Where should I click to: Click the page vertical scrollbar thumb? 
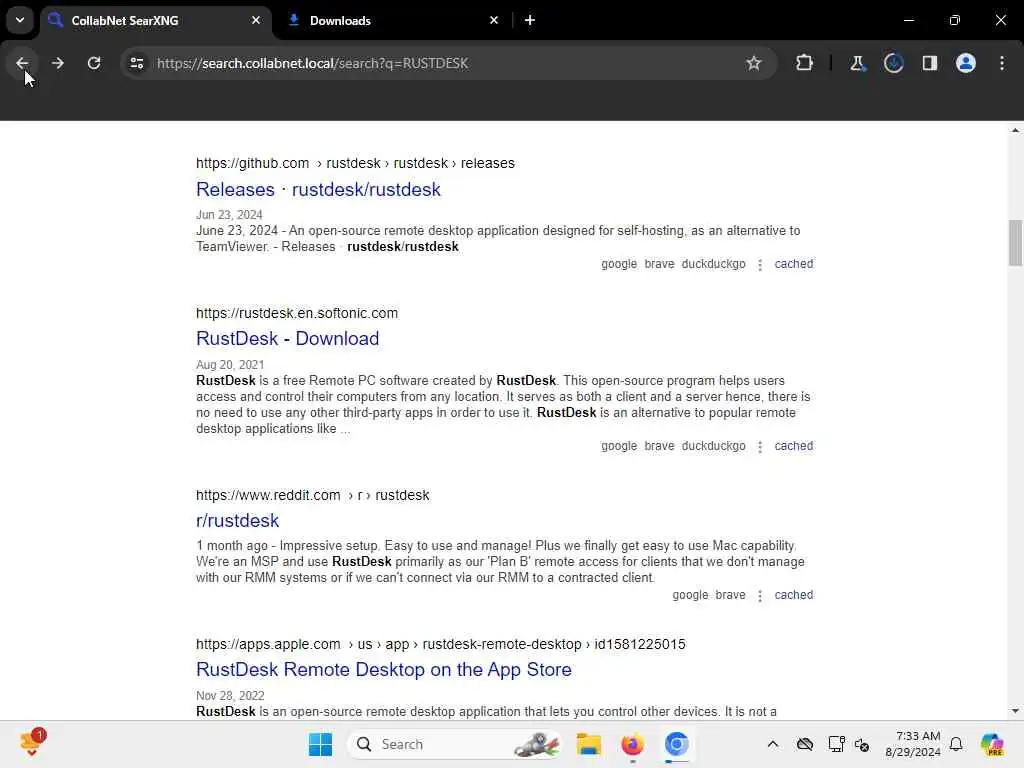click(1015, 243)
